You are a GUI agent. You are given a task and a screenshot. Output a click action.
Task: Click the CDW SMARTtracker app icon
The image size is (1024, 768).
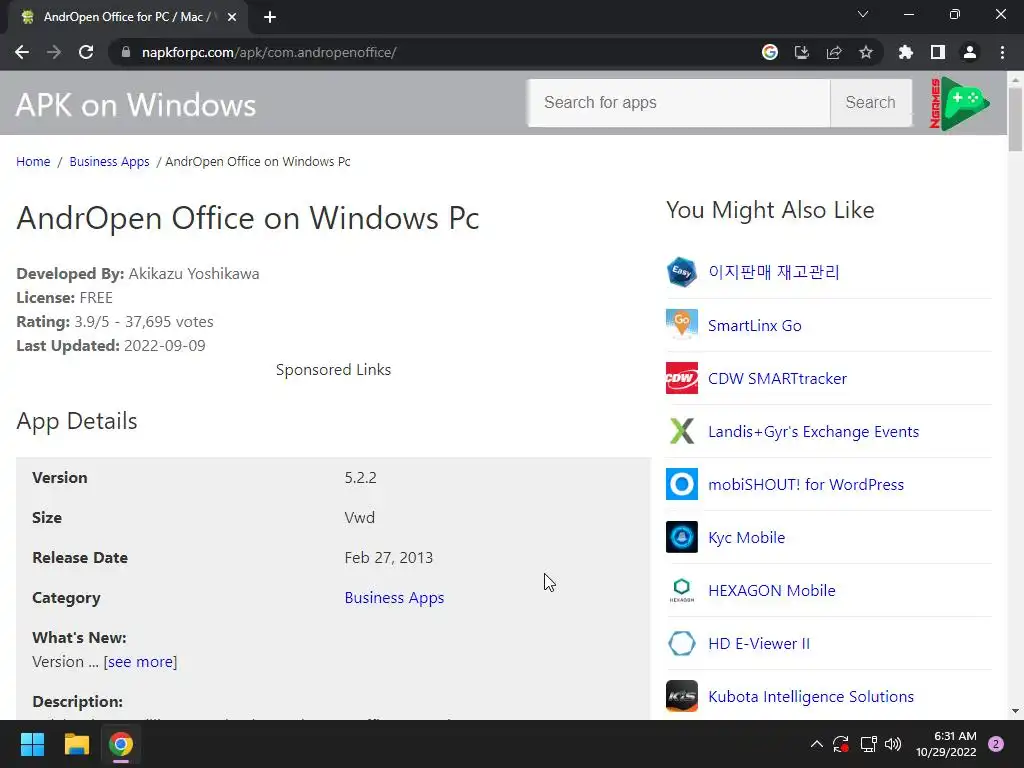click(x=682, y=378)
